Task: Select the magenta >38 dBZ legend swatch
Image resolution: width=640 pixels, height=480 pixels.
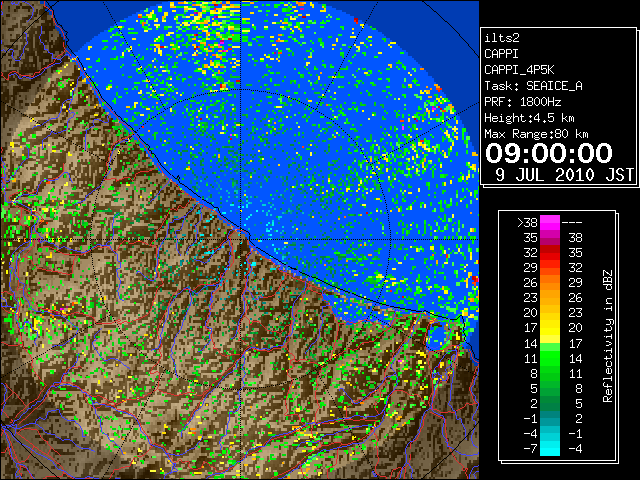Action: click(x=550, y=222)
